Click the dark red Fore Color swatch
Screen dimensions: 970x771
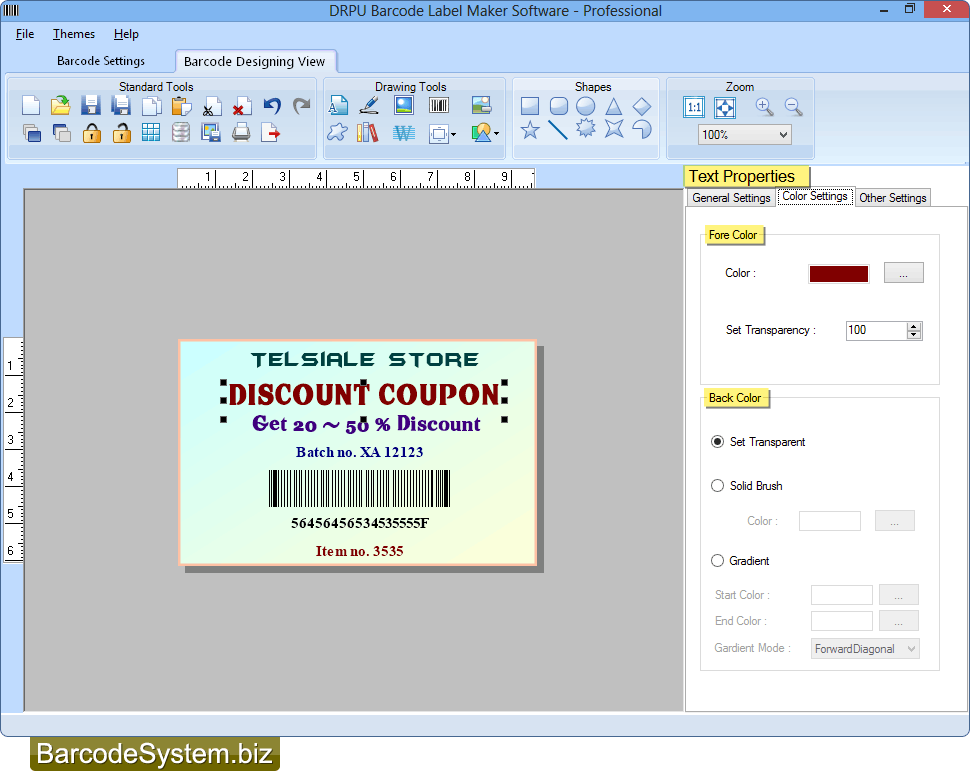click(838, 274)
